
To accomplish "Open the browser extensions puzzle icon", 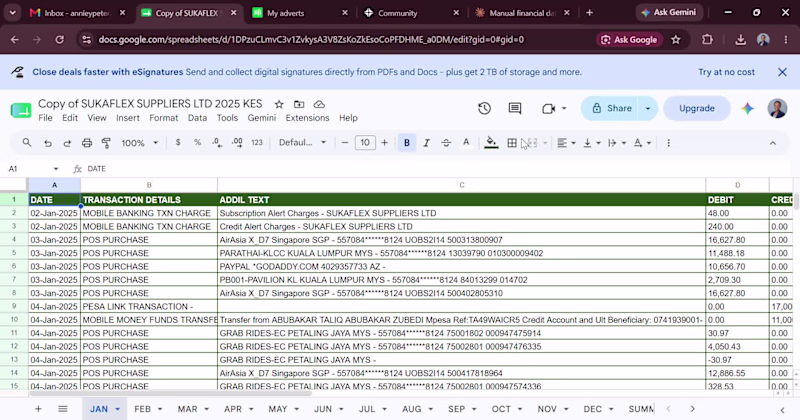I will (x=707, y=40).
